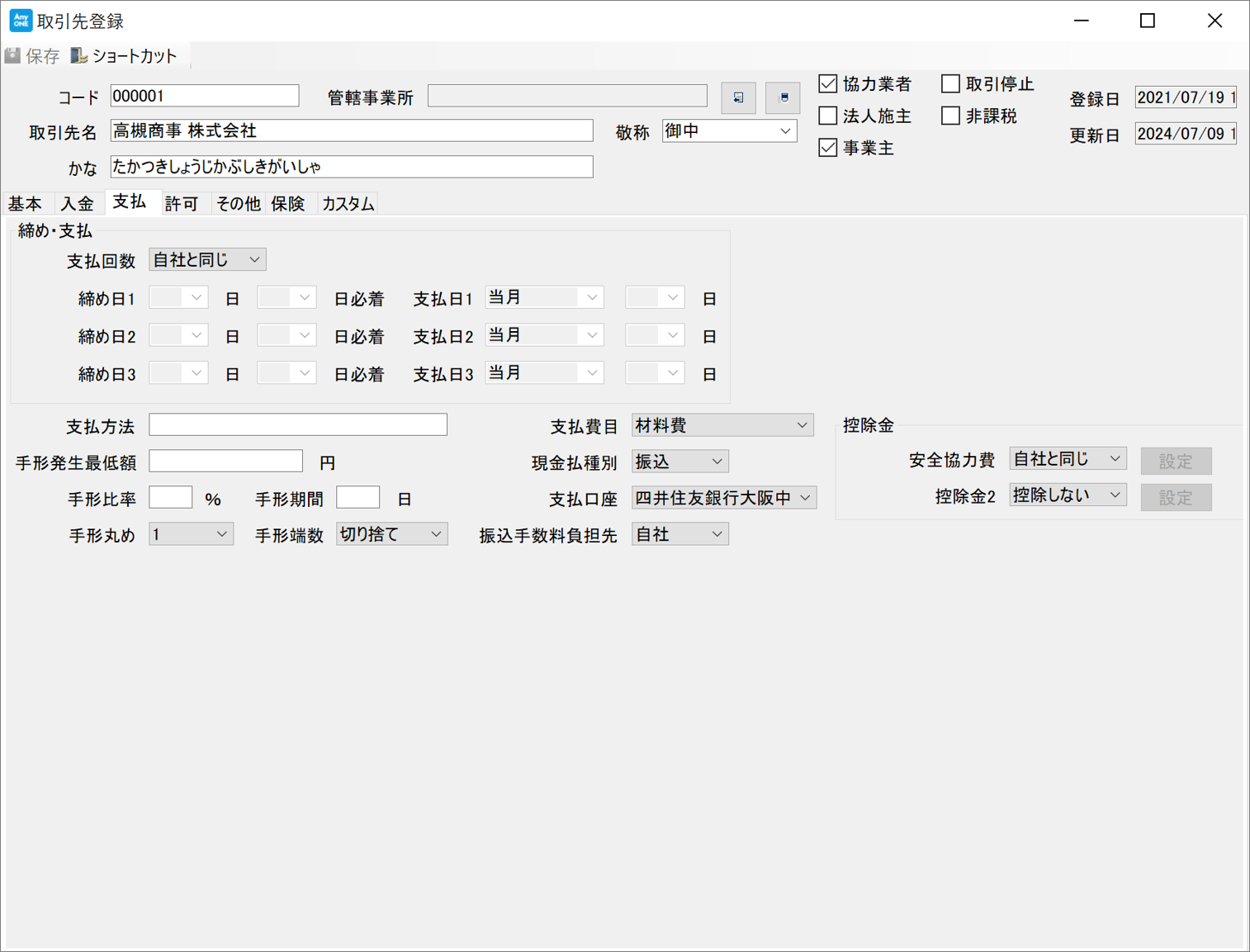
Task: Click the office selection icon button beside 管轄事業所
Action: coord(738,97)
